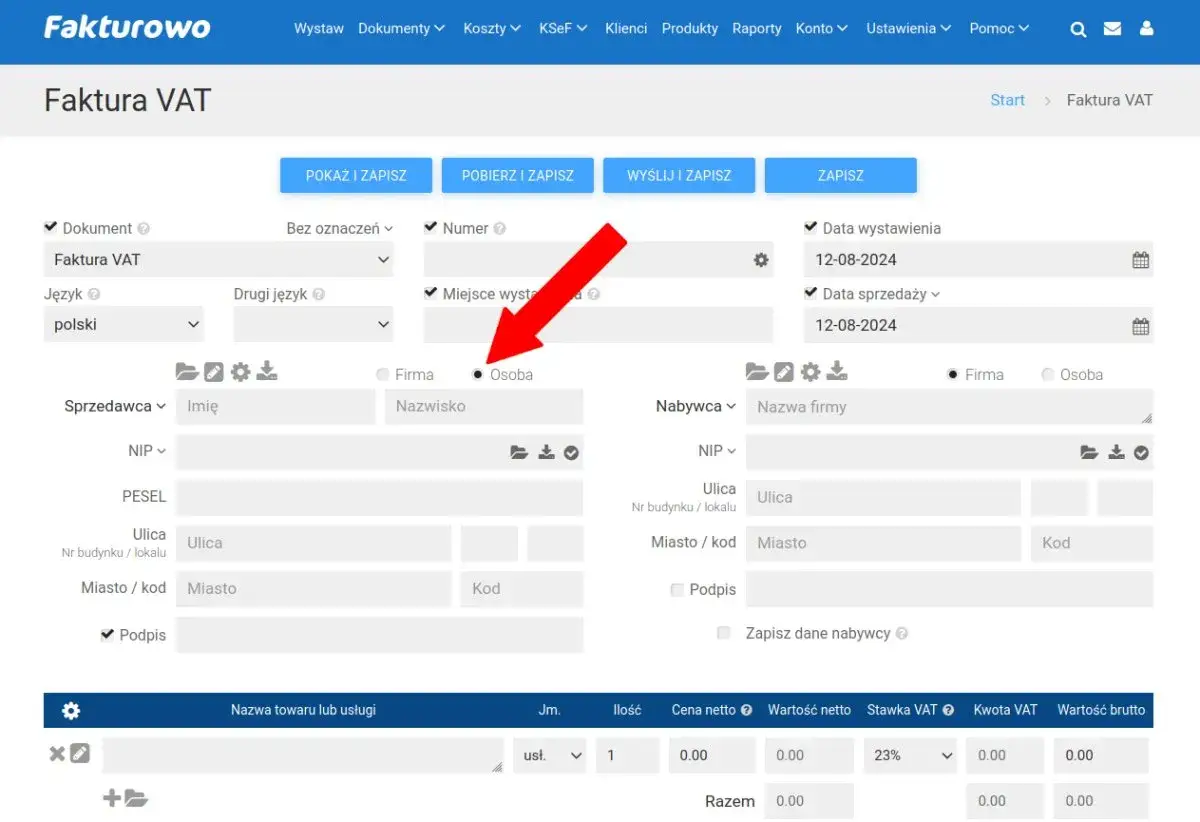Screen dimensions: 1200x822
Task: Click the search magnifier icon in header
Action: (x=1078, y=29)
